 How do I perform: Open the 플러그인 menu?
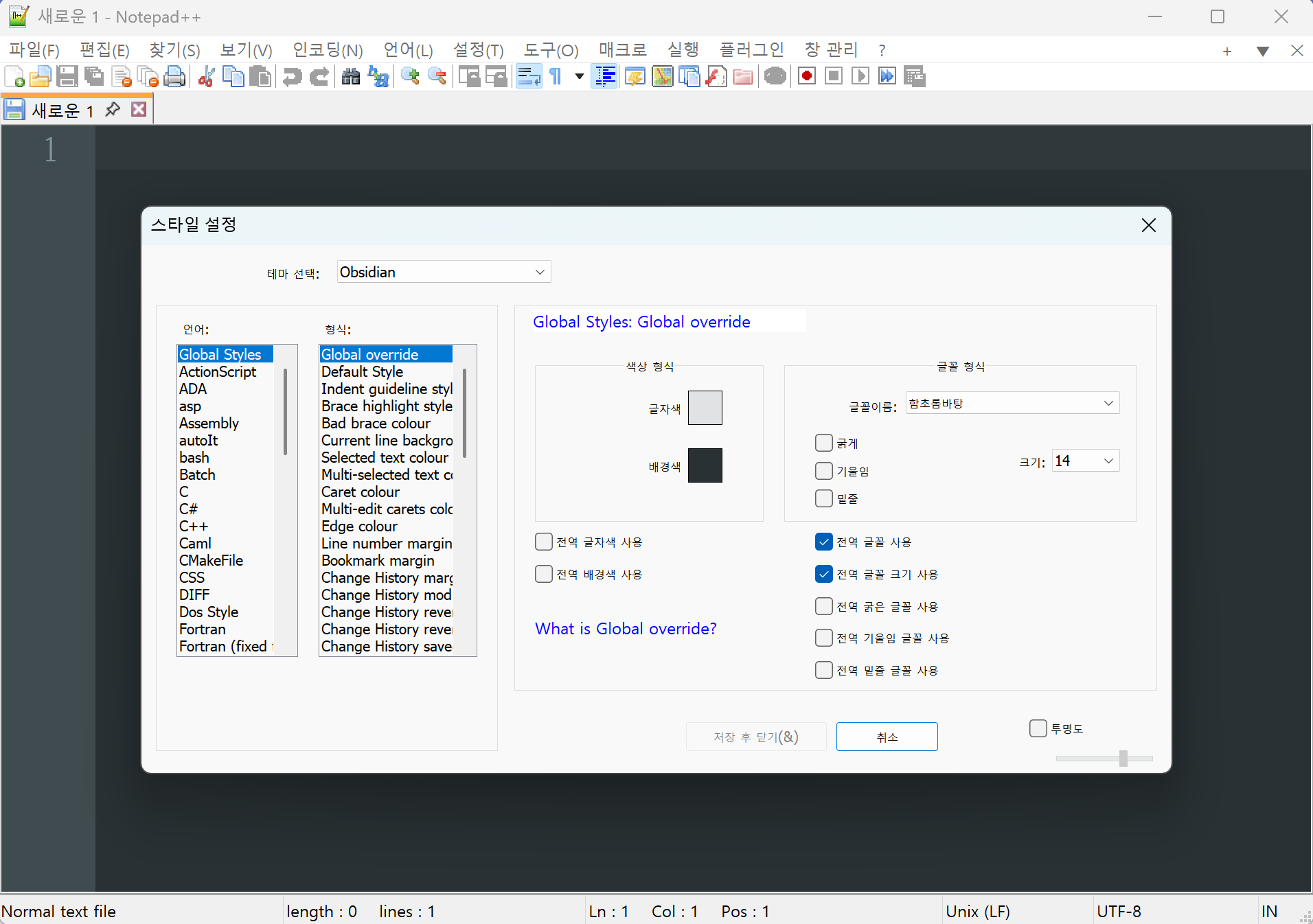pos(751,50)
